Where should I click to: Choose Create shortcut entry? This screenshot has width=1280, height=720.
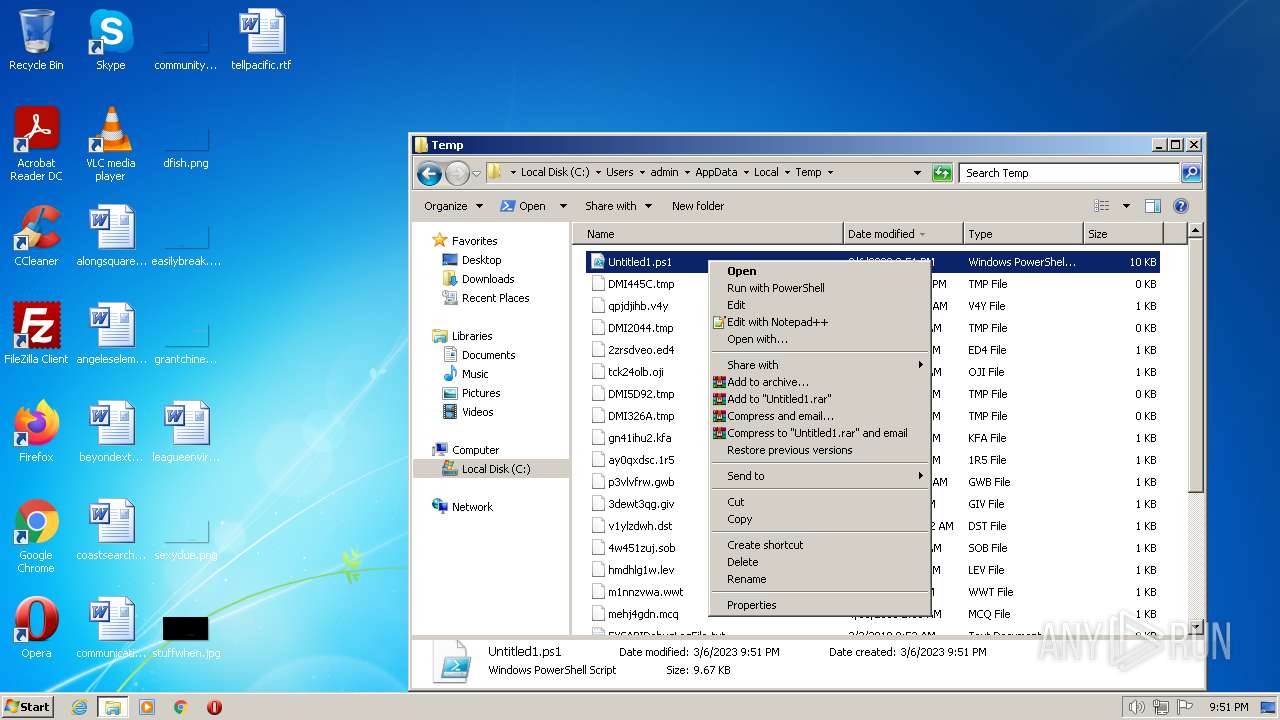point(820,545)
